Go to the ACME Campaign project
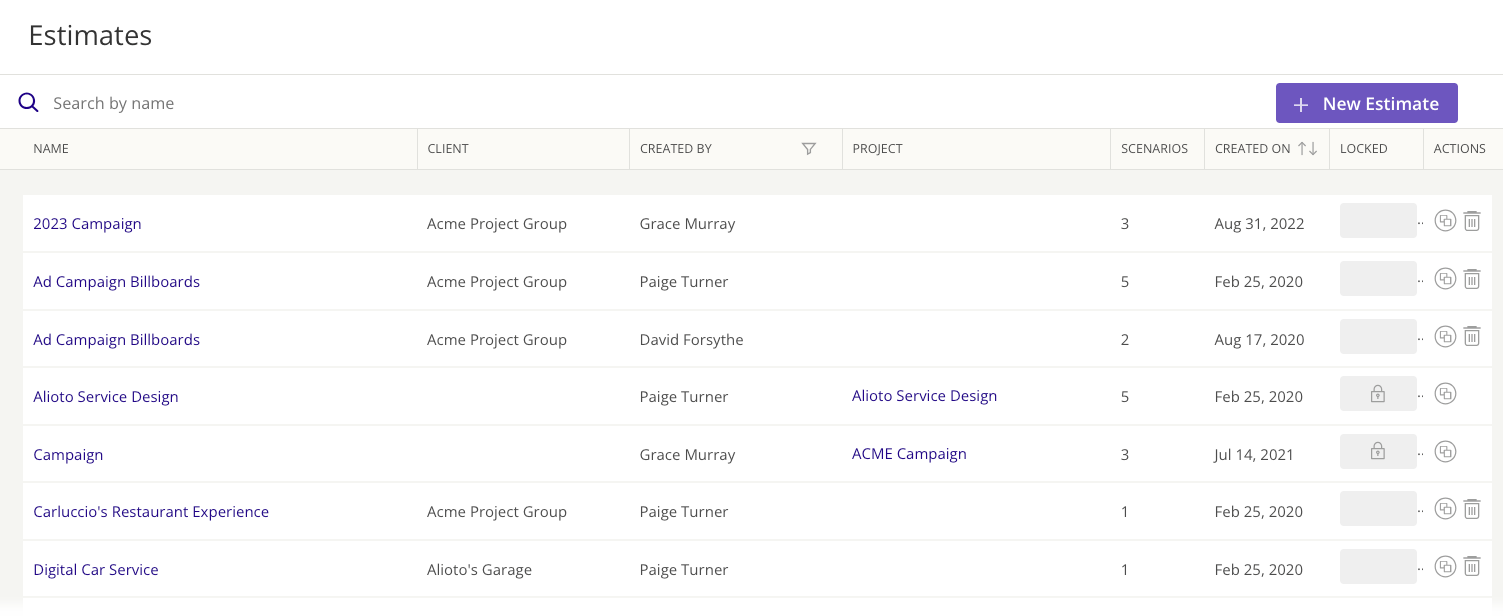Screen dimensions: 1503x616 [909, 454]
